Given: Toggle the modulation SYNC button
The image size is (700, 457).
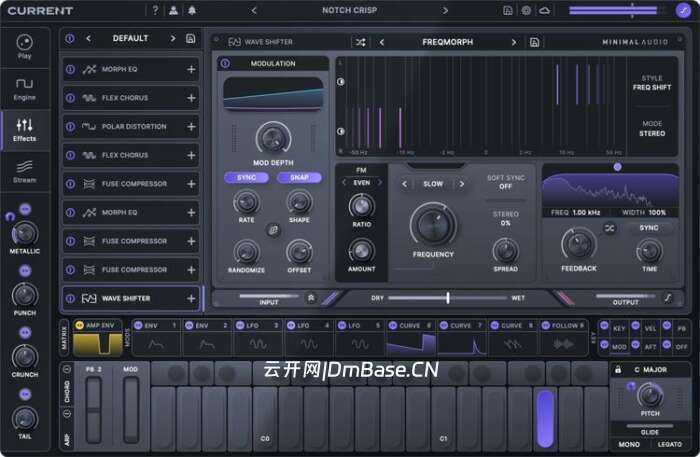Looking at the screenshot, I should pyautogui.click(x=246, y=178).
